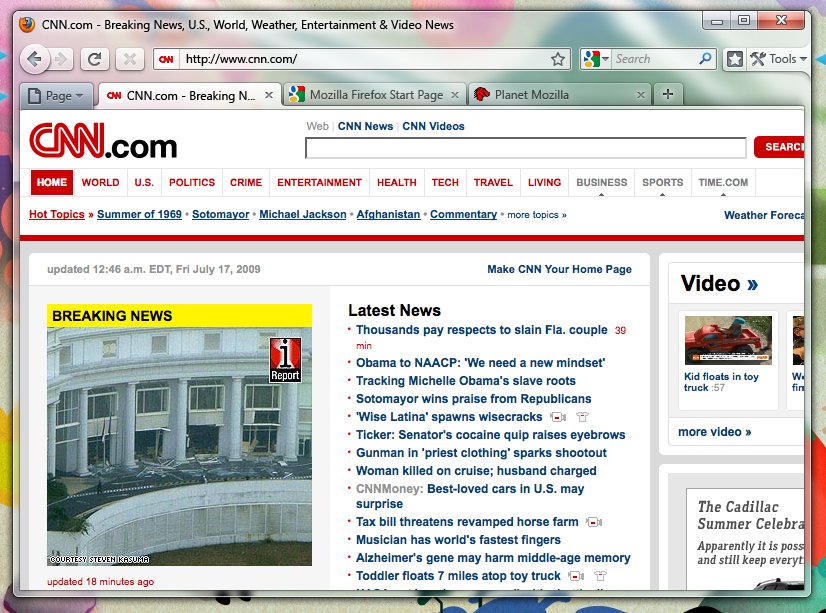
Task: Select the HOME navigation tab
Action: pyautogui.click(x=52, y=183)
